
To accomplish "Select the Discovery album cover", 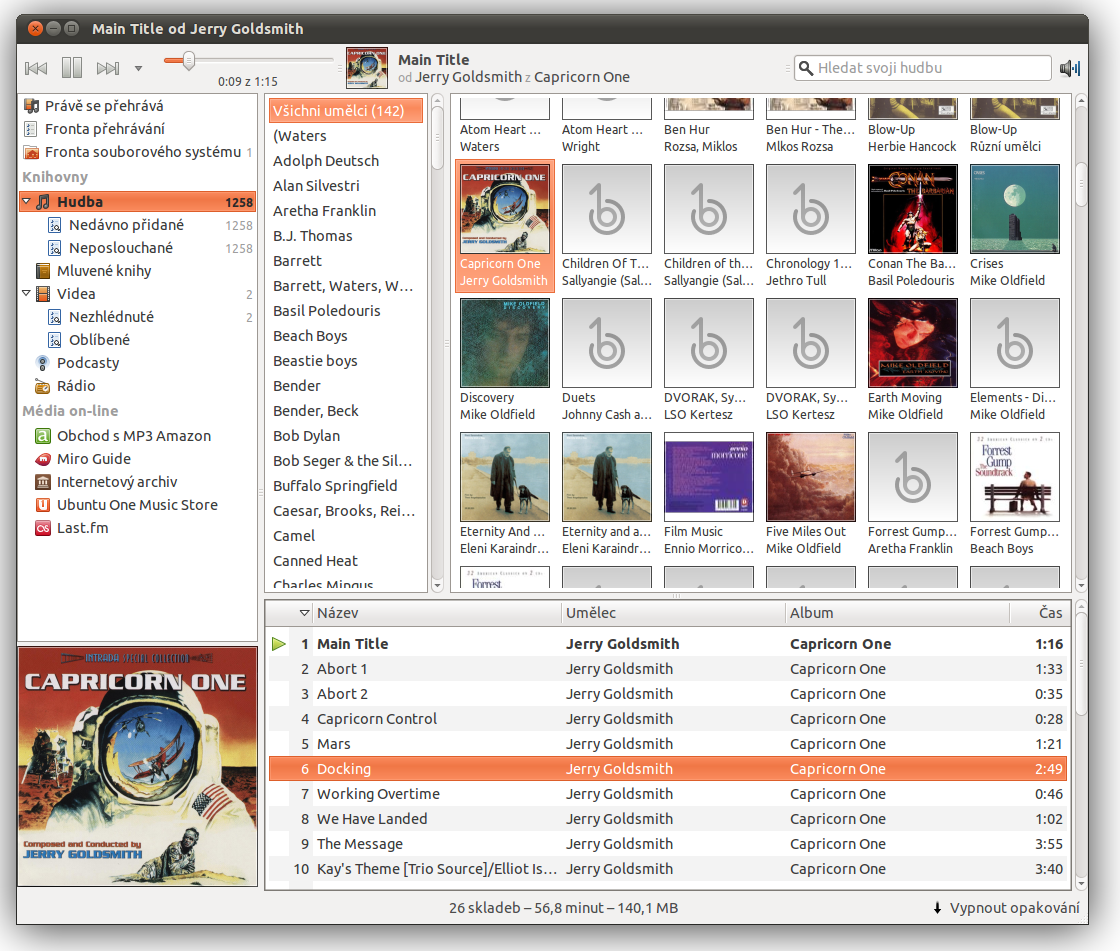I will [x=504, y=343].
